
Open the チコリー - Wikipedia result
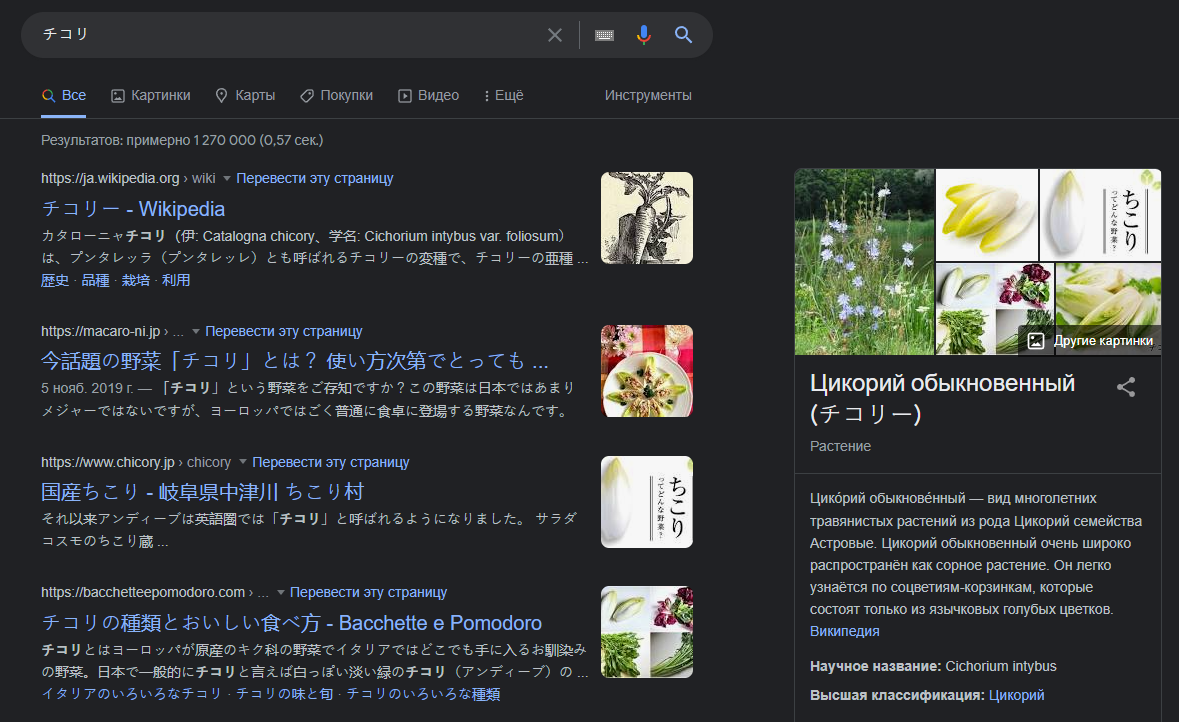click(133, 209)
